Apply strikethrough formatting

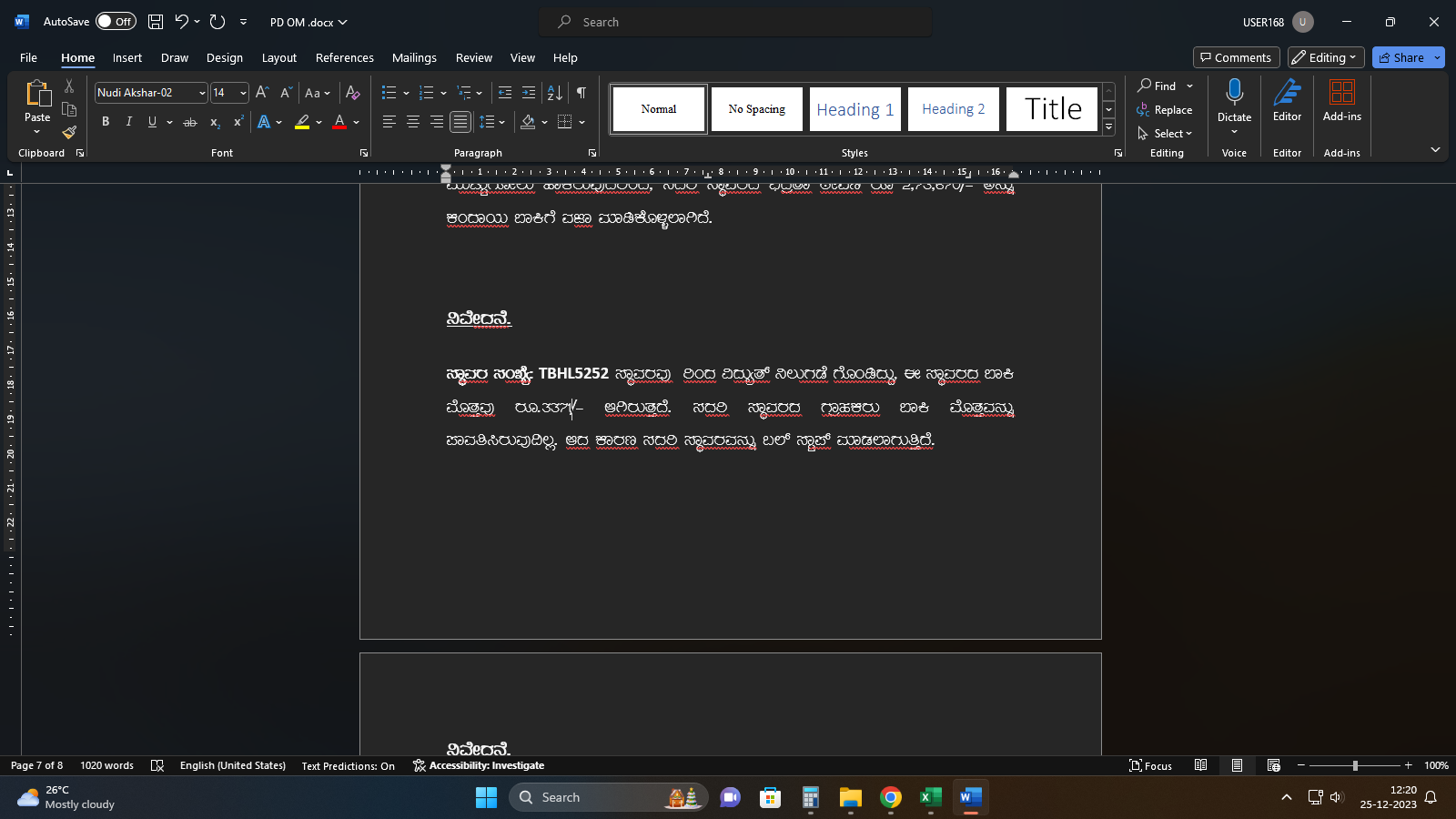(x=190, y=122)
